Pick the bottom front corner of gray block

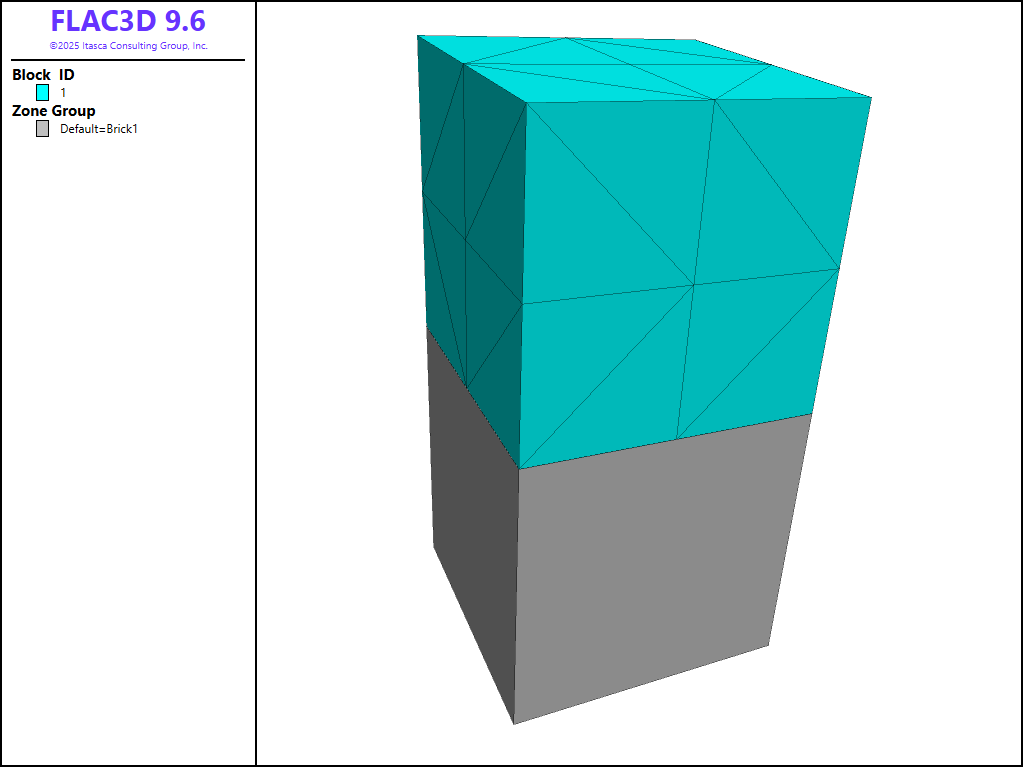(514, 724)
